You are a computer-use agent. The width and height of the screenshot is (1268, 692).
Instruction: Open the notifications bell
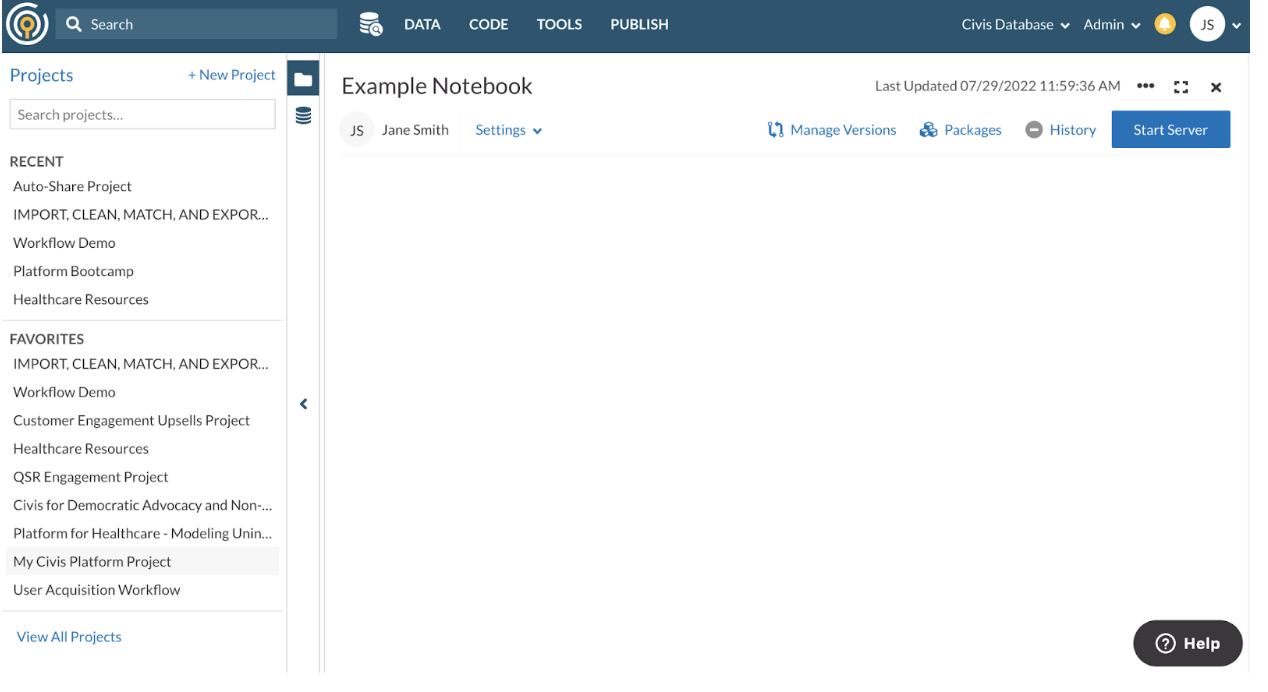pos(1165,24)
